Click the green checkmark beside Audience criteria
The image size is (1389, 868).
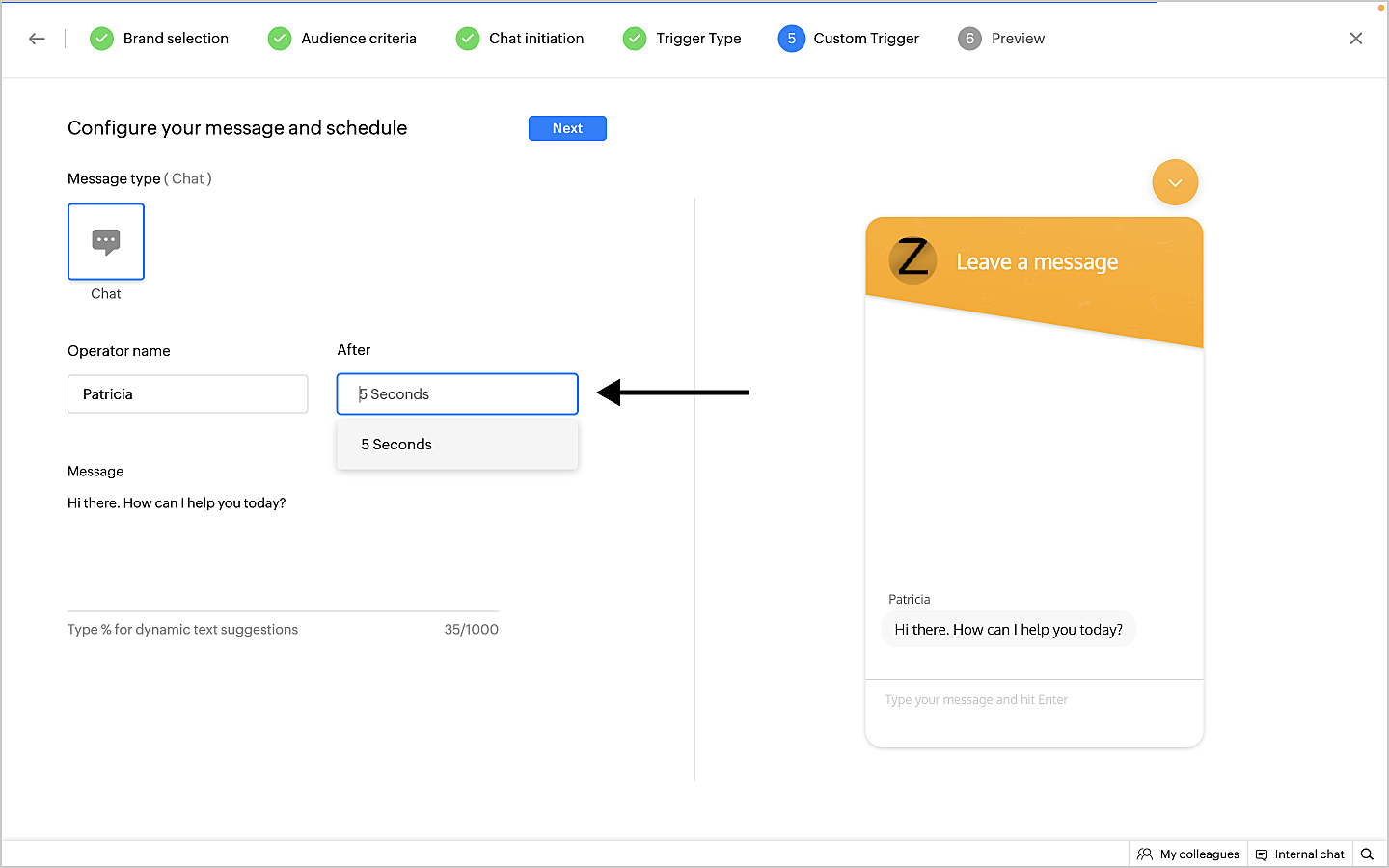(280, 39)
